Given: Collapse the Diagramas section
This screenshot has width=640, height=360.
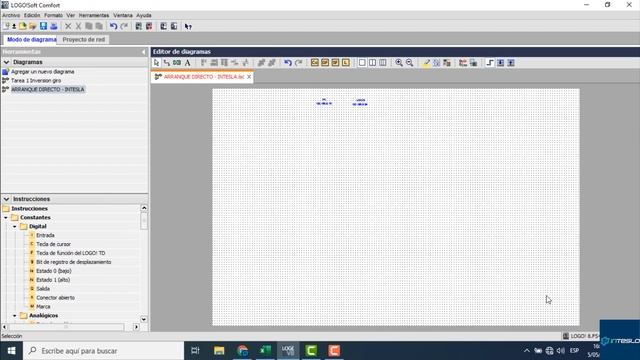Looking at the screenshot, I should point(6,62).
